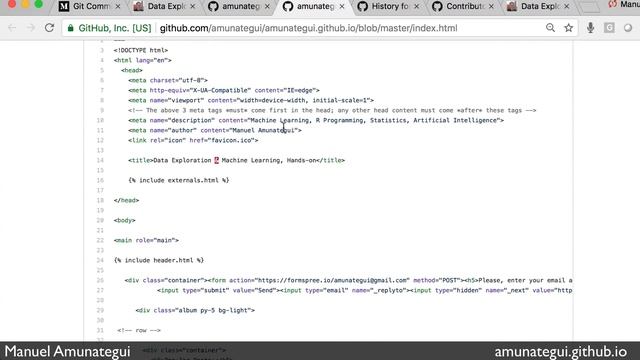
Task: Click the 'include externals.html' code line
Action: click(x=179, y=180)
